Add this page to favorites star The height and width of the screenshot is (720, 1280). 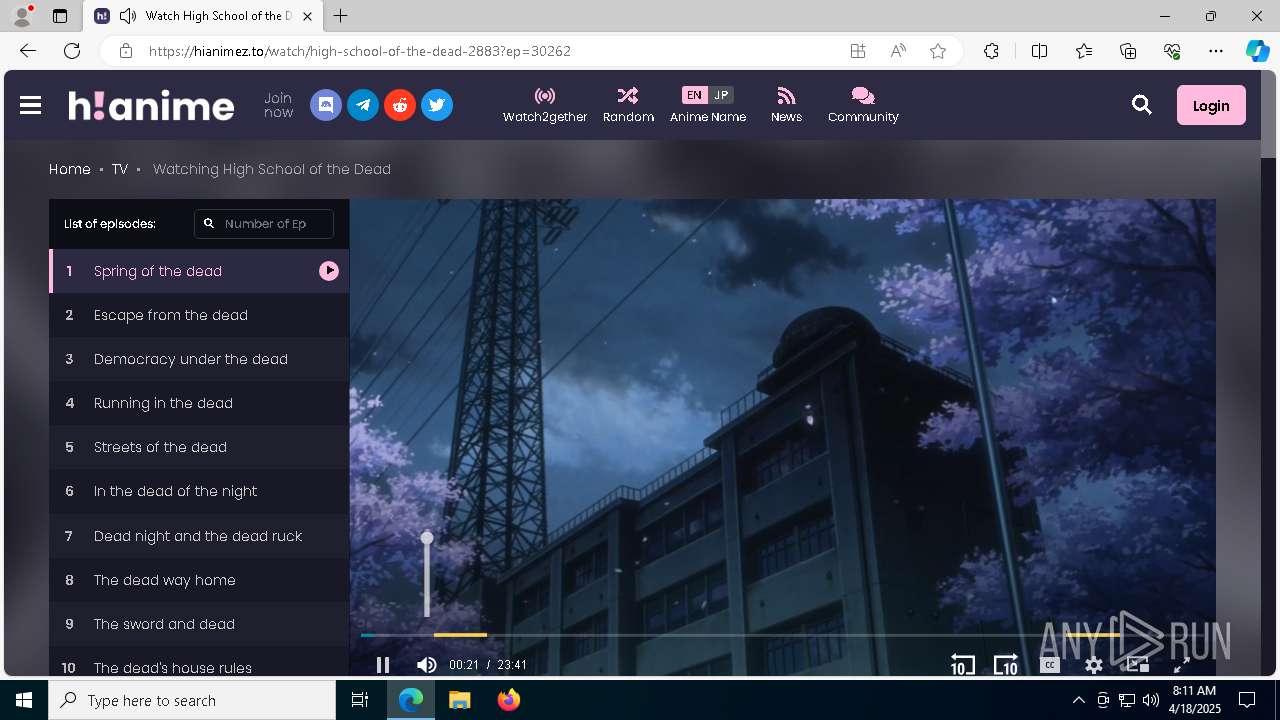[x=938, y=51]
